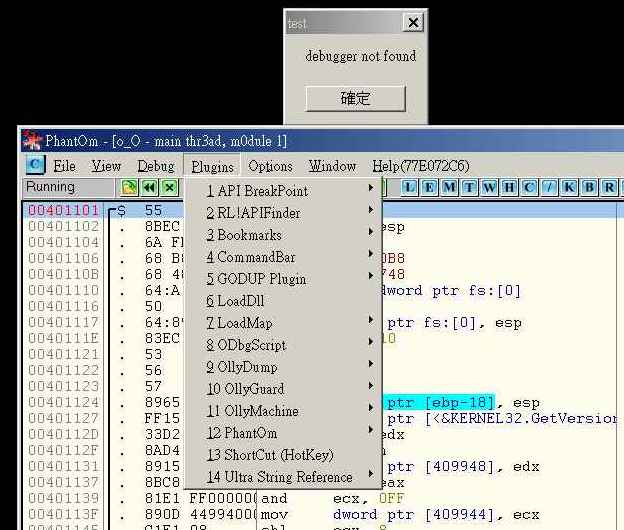Close the debugger not found dialog
This screenshot has height=530, width=624.
413,22
